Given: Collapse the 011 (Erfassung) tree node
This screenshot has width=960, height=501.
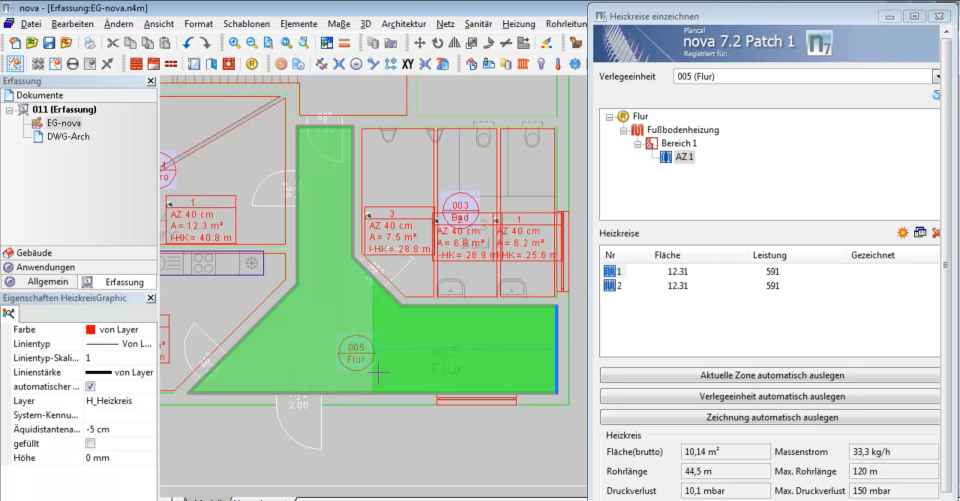Looking at the screenshot, I should click(10, 110).
